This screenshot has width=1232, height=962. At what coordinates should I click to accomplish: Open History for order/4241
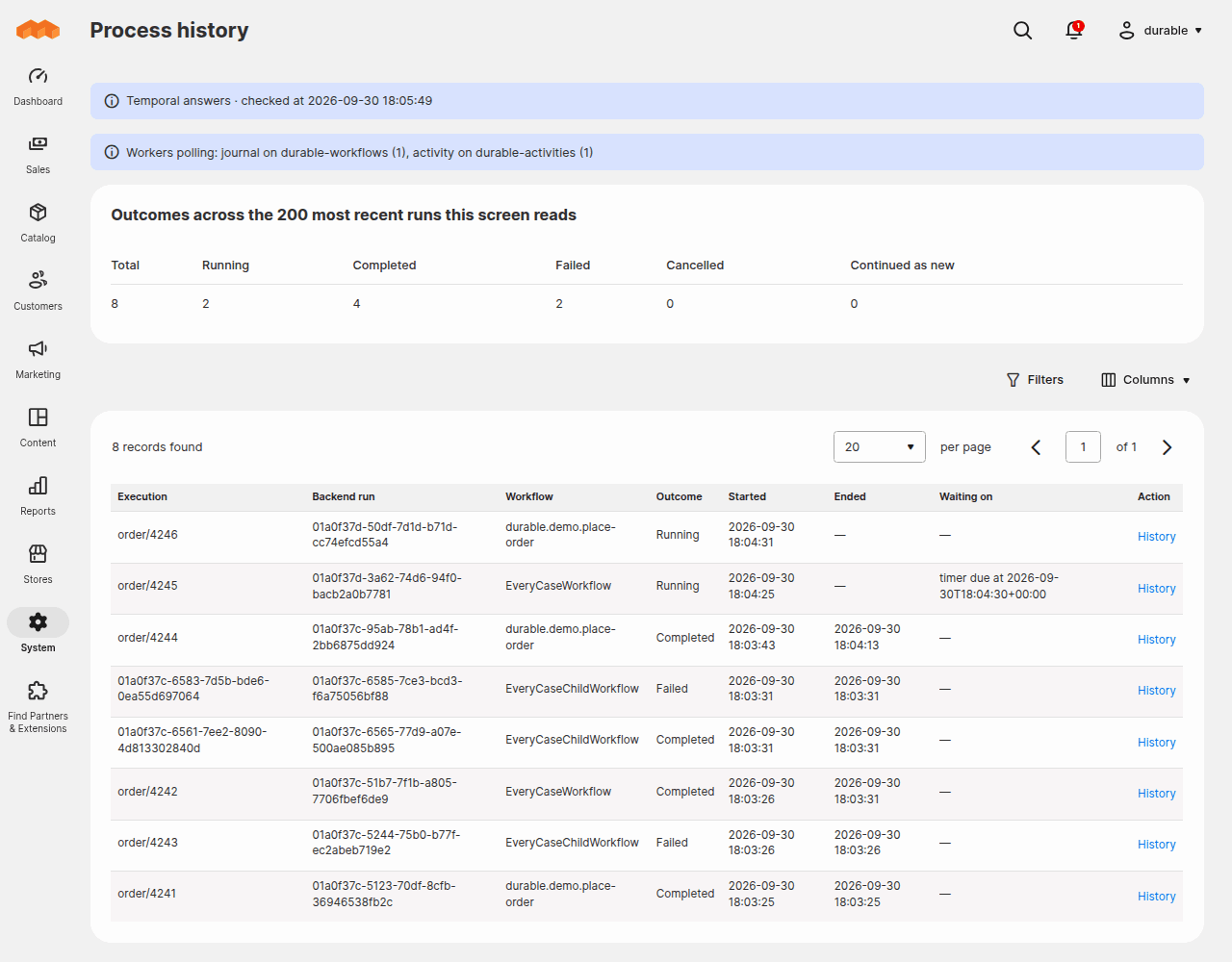pyautogui.click(x=1156, y=897)
